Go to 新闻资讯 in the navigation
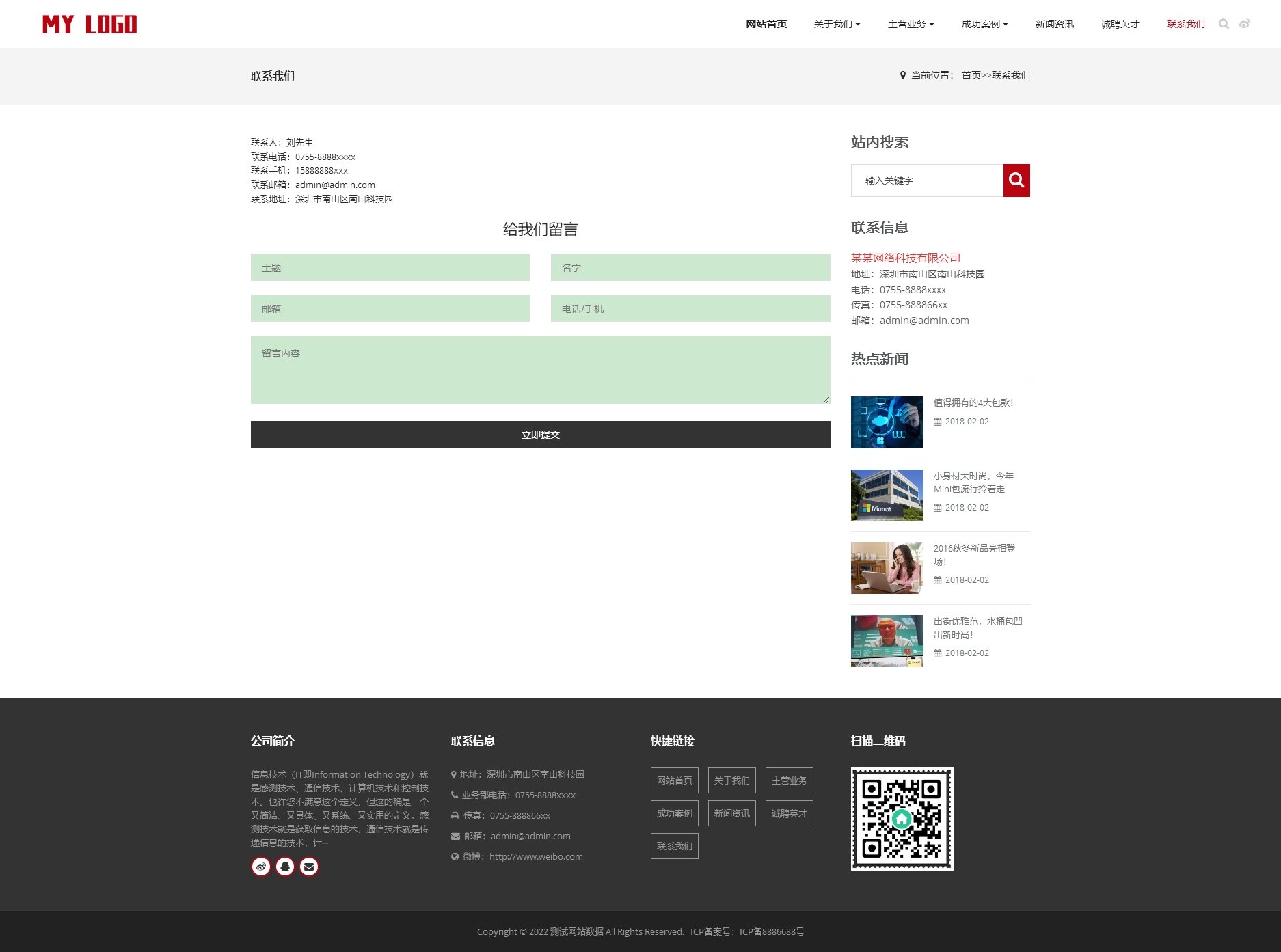 [x=1054, y=24]
